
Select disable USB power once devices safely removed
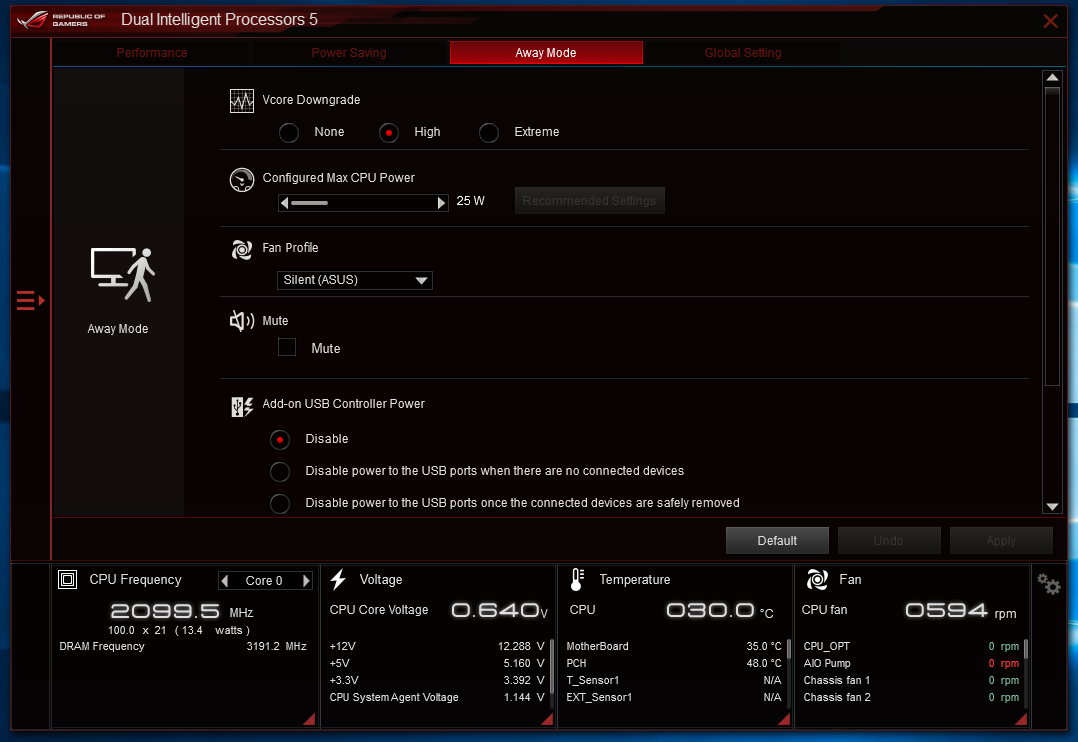click(280, 503)
